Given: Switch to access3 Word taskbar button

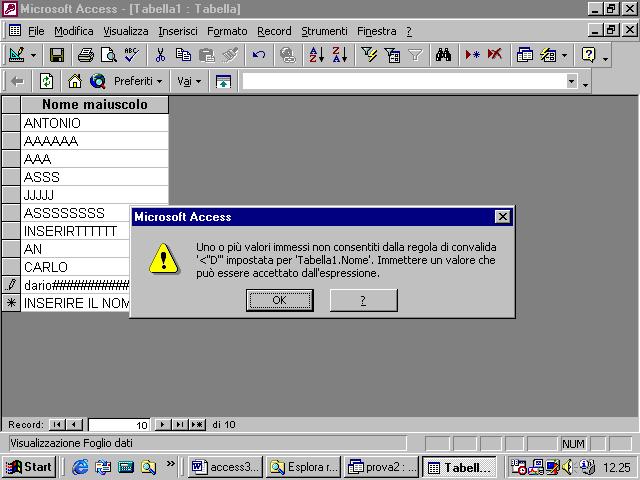Looking at the screenshot, I should [226, 467].
